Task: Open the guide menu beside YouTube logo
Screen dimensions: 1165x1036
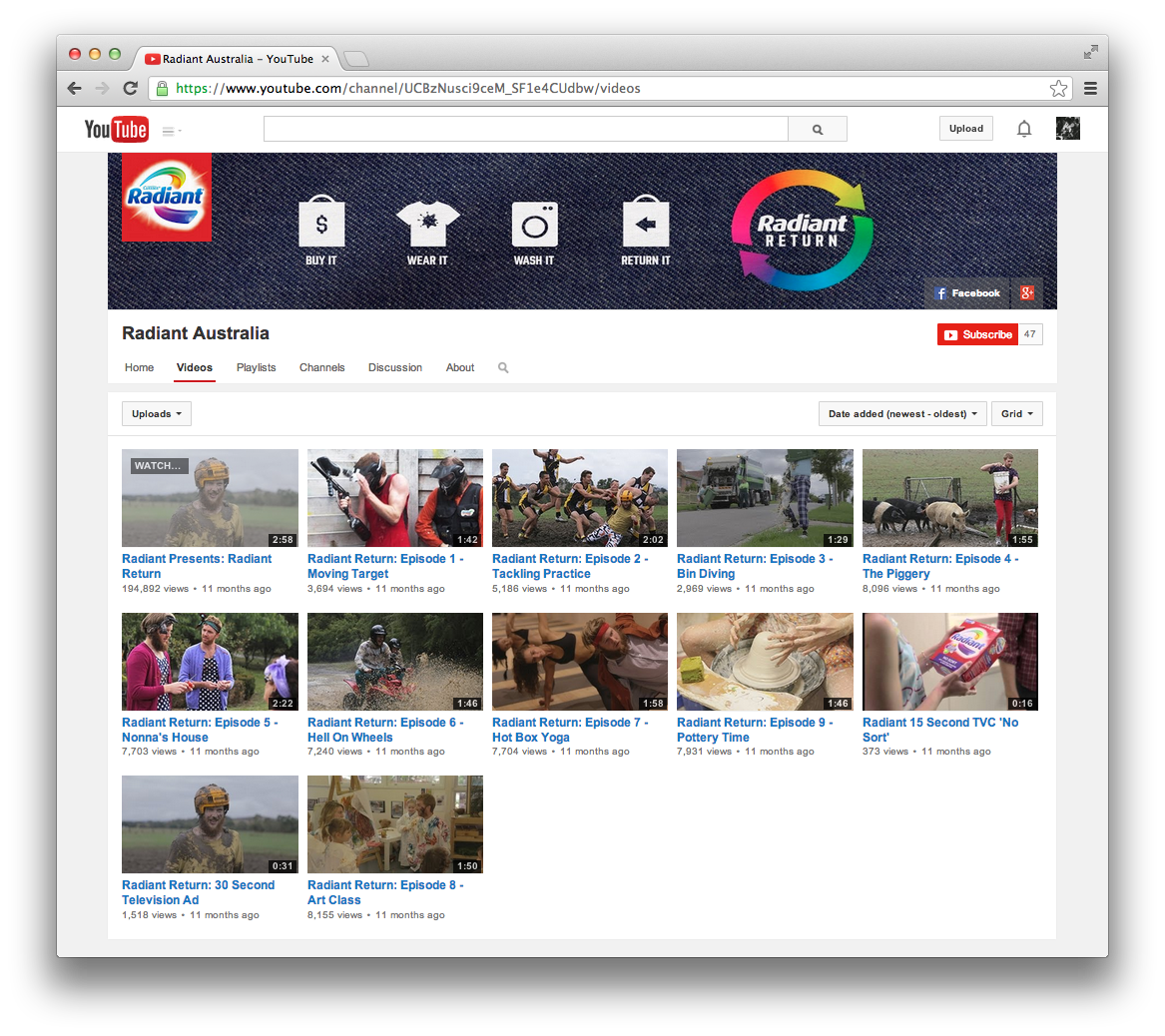Action: 172,131
